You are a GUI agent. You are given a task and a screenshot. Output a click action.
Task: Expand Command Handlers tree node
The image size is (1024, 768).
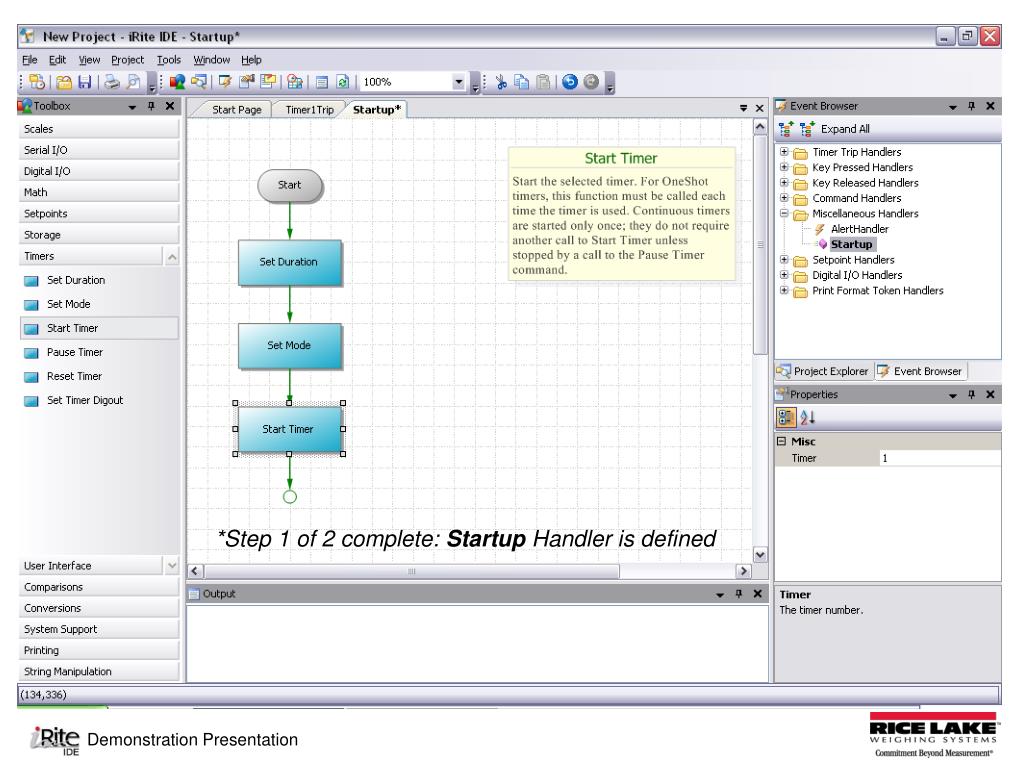(784, 198)
